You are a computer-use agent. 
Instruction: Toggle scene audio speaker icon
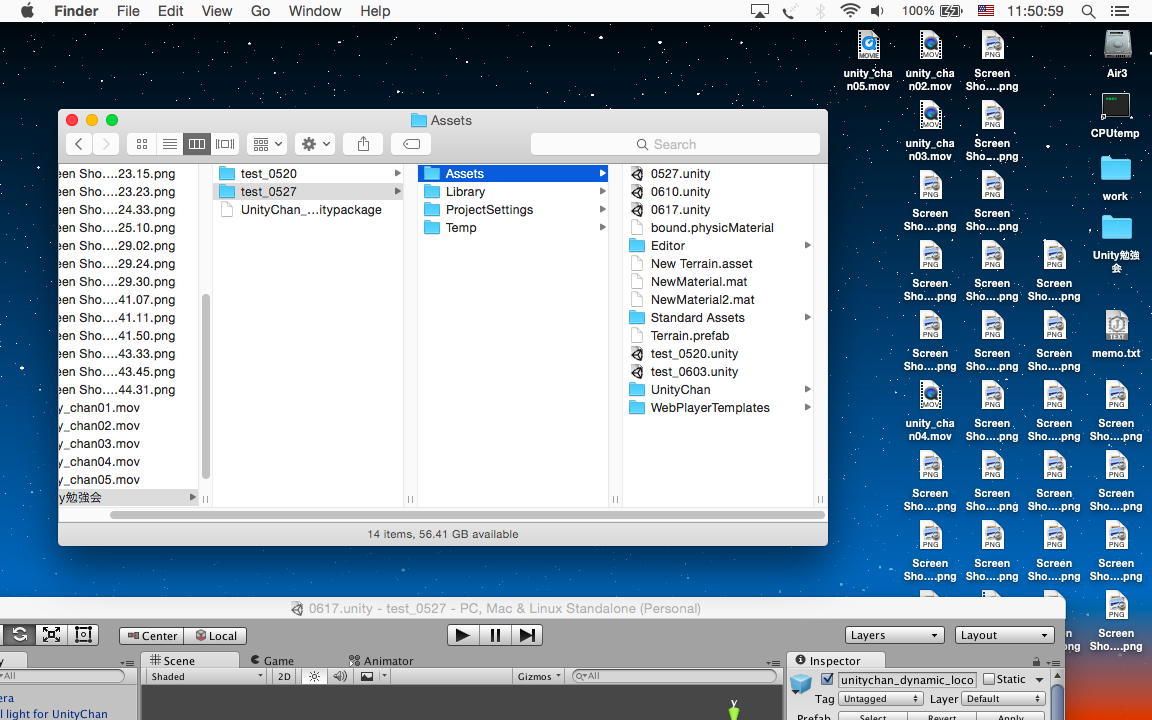[x=340, y=677]
